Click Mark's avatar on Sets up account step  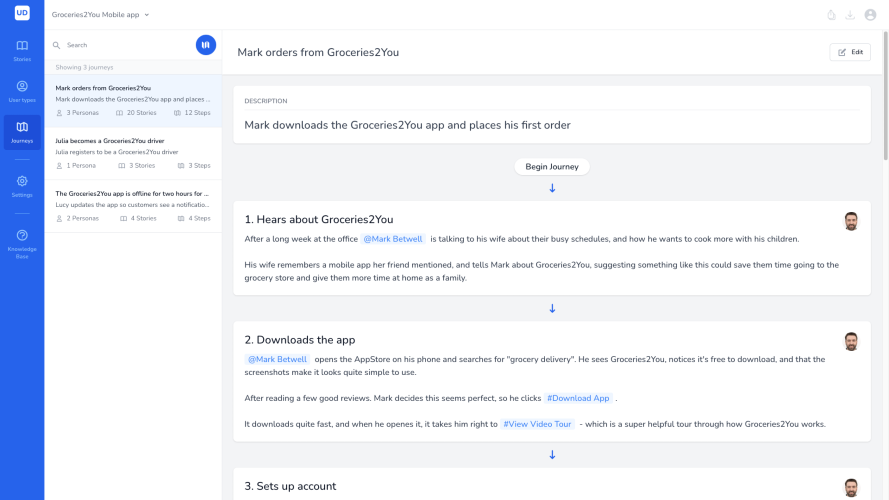[851, 488]
